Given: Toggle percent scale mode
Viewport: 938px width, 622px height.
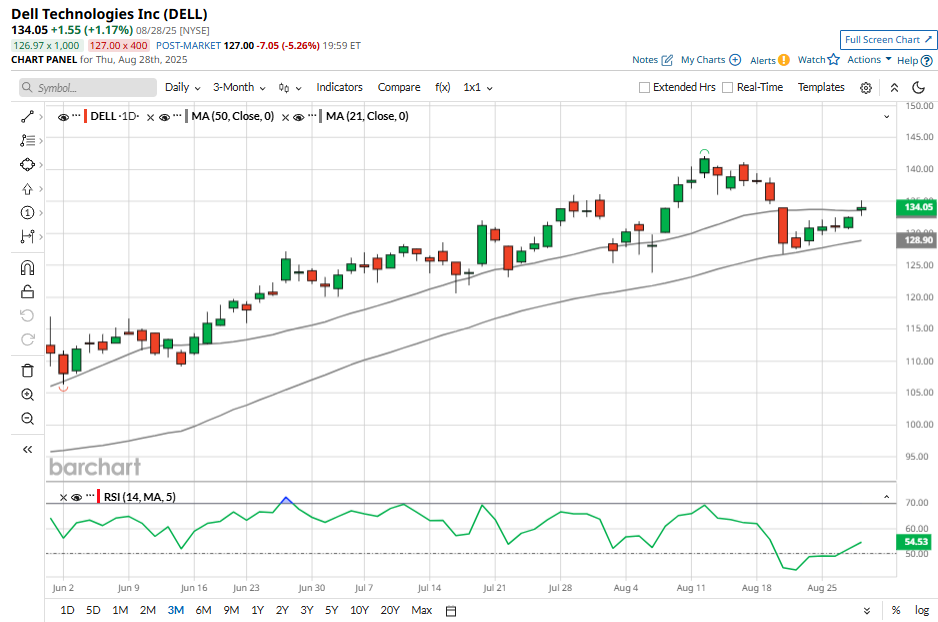Looking at the screenshot, I should pyautogui.click(x=896, y=610).
